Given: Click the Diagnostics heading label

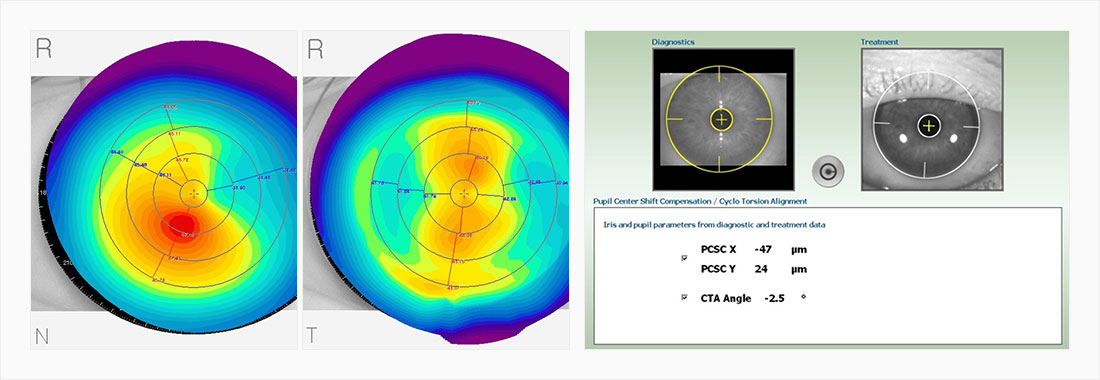Looking at the screenshot, I should (x=673, y=42).
